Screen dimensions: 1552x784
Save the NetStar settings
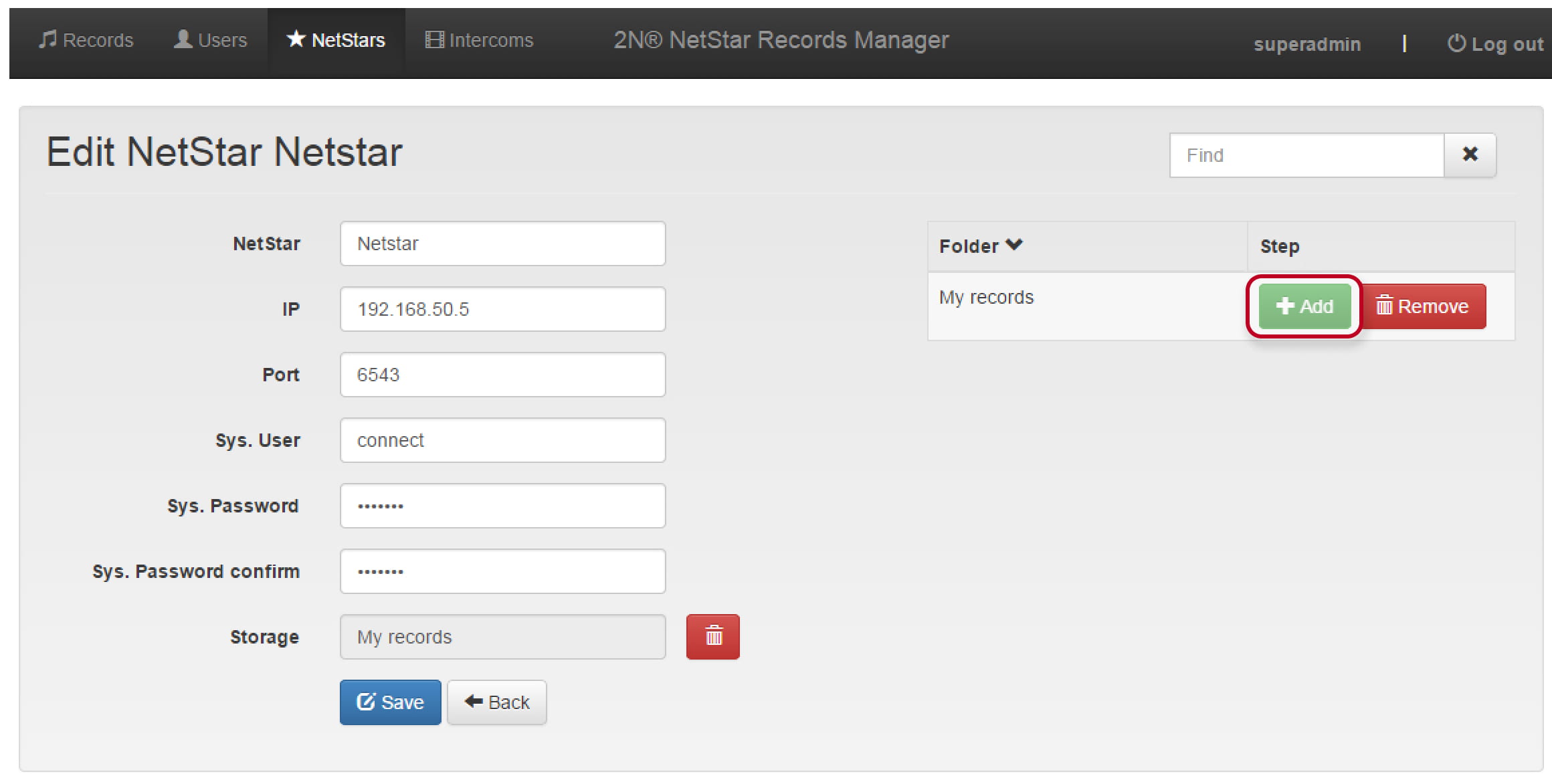coord(391,702)
